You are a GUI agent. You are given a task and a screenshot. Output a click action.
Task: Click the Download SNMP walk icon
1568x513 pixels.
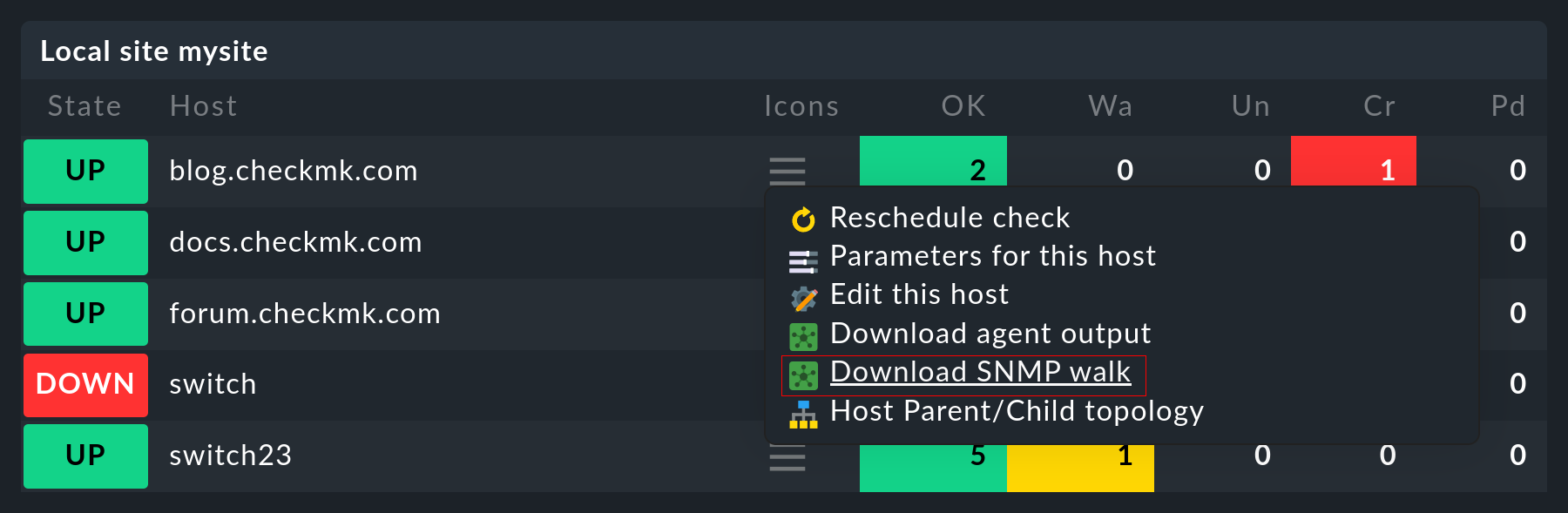803,375
